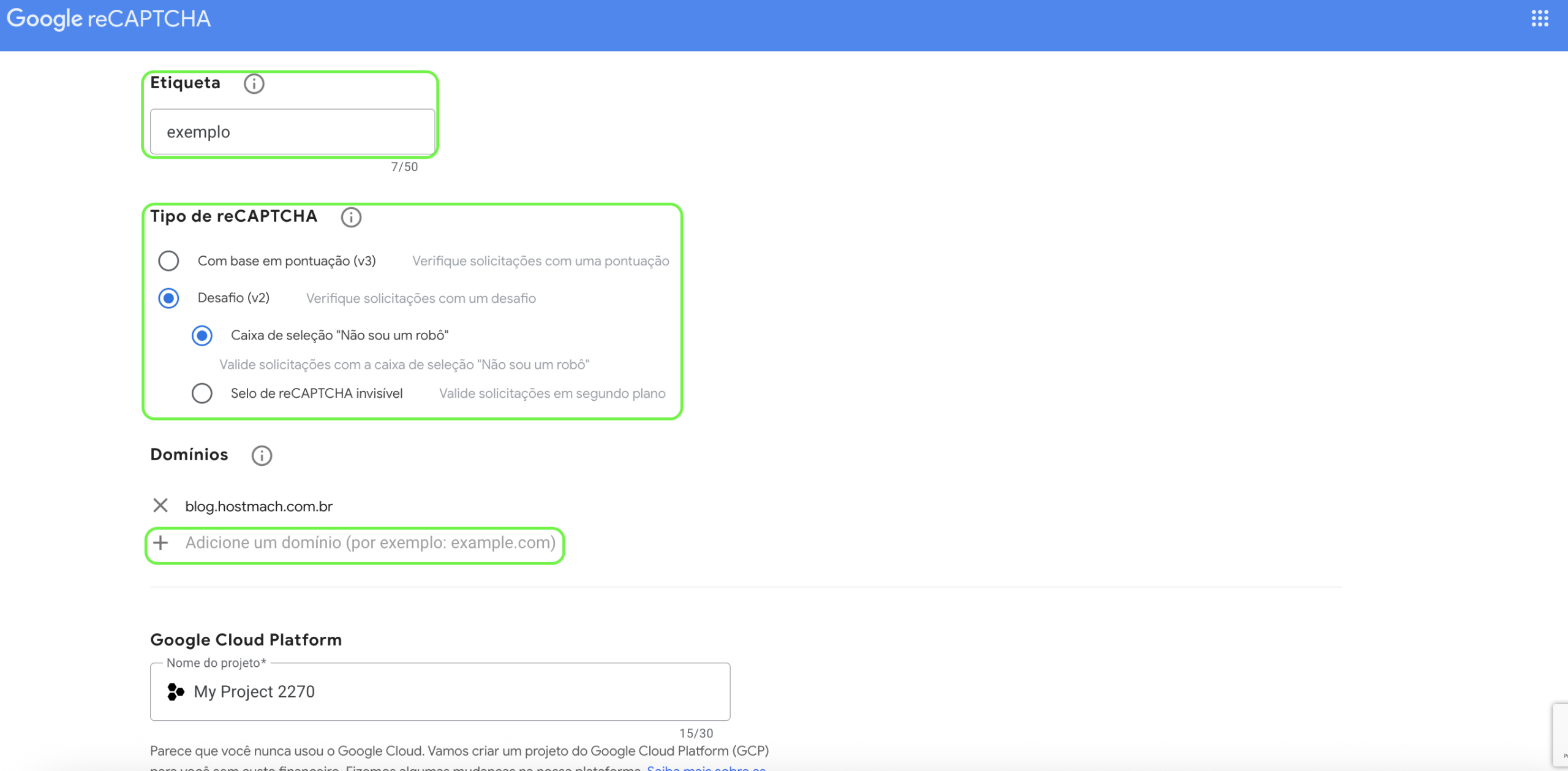Click the "Domínios" heading
The width and height of the screenshot is (1568, 771).
189,455
